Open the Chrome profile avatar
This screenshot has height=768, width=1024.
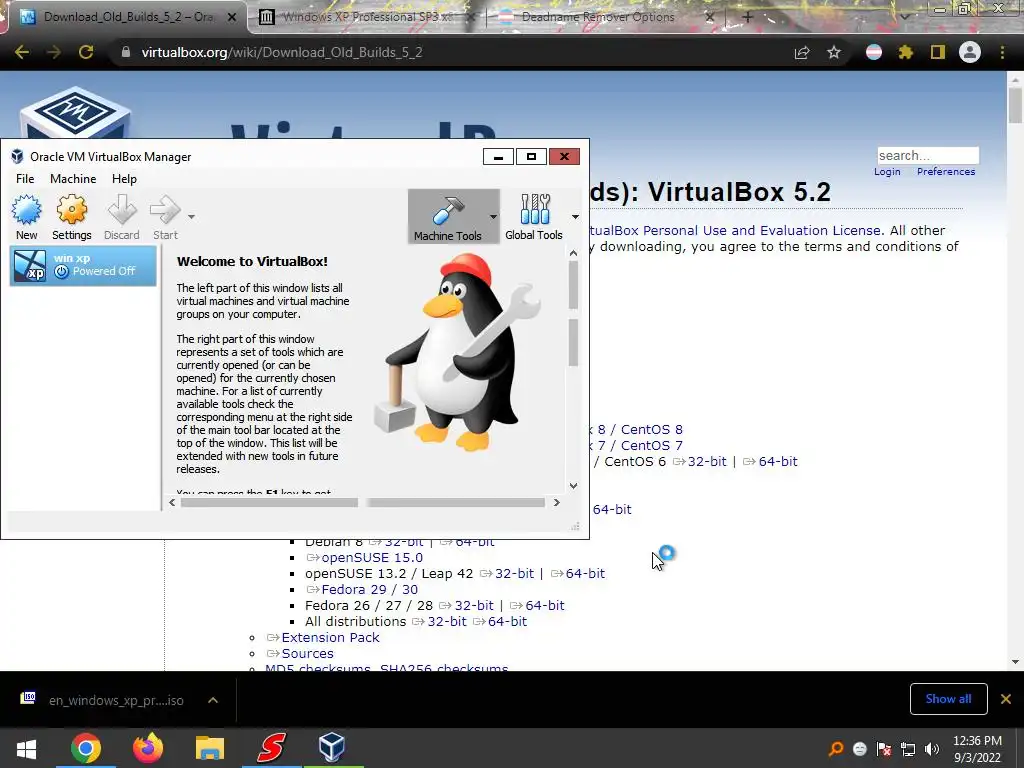(x=970, y=52)
